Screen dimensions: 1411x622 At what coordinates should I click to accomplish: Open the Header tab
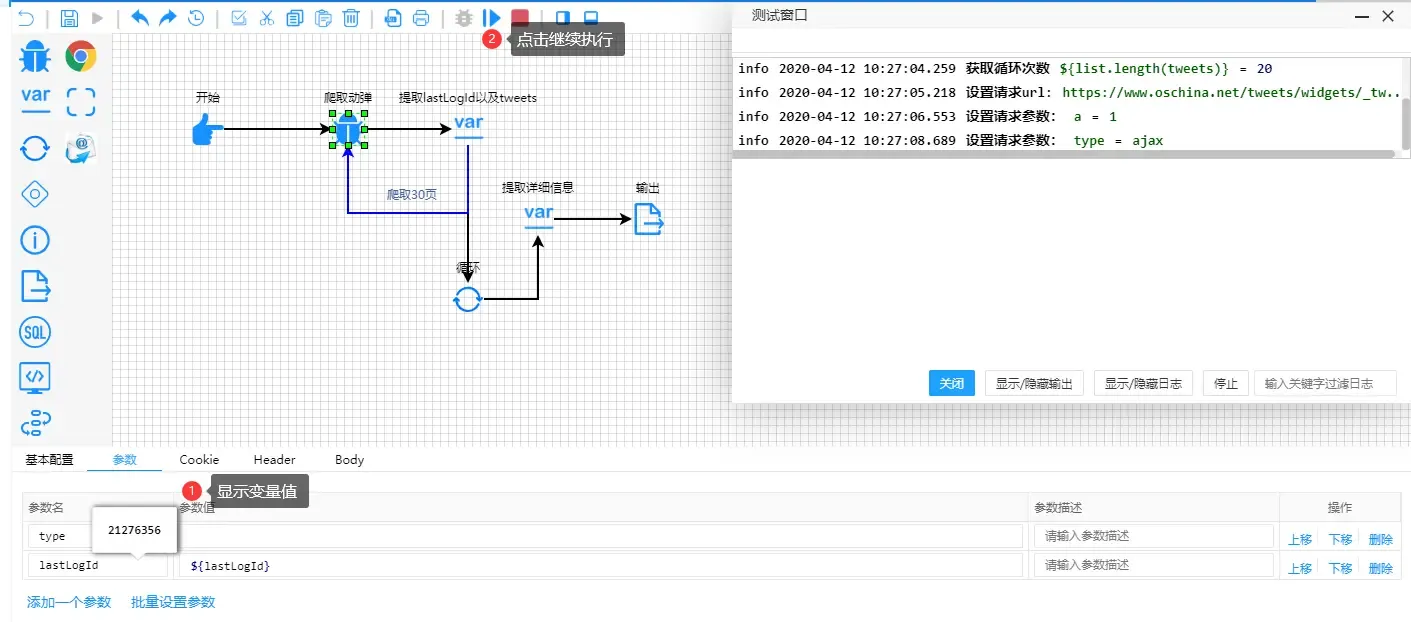click(274, 460)
